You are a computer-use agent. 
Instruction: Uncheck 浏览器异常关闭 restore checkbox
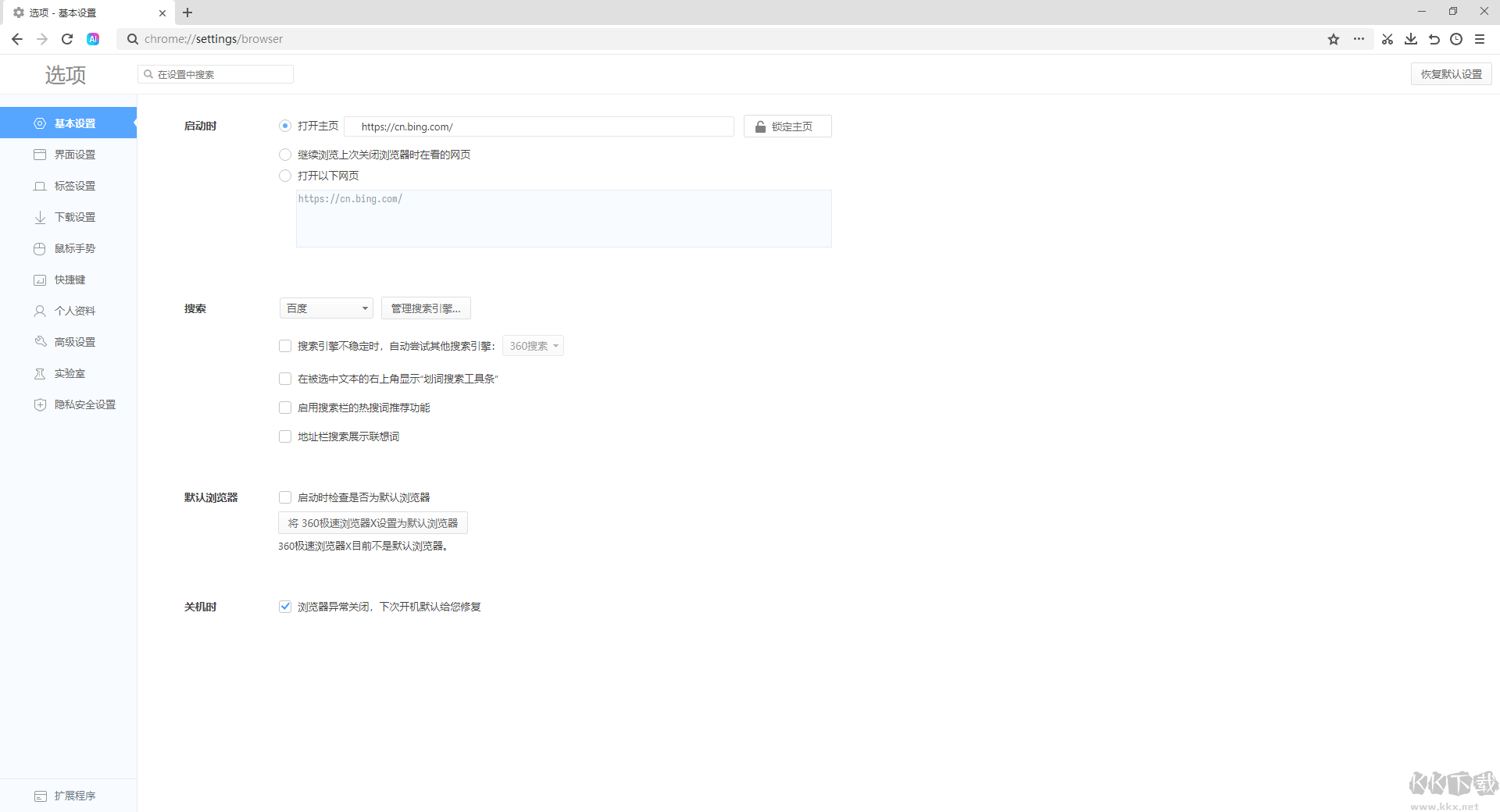point(285,607)
